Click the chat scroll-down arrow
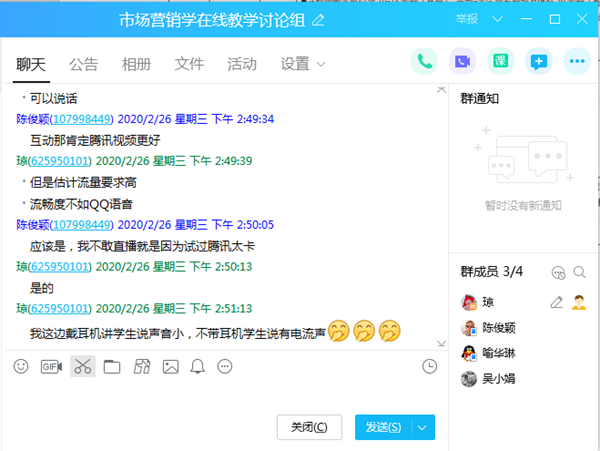This screenshot has width=600, height=451. (441, 343)
